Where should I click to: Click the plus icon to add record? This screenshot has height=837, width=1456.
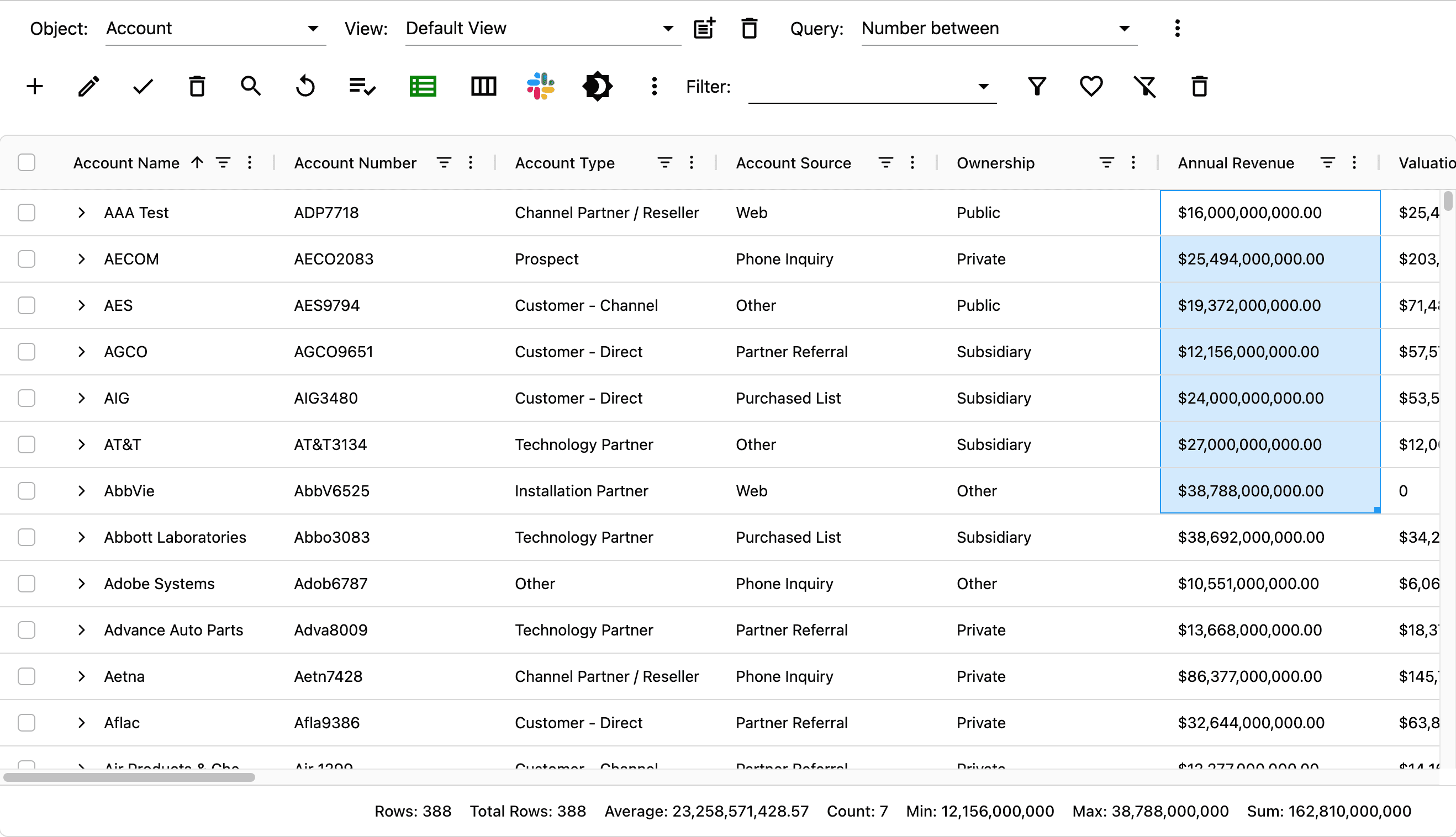click(34, 87)
